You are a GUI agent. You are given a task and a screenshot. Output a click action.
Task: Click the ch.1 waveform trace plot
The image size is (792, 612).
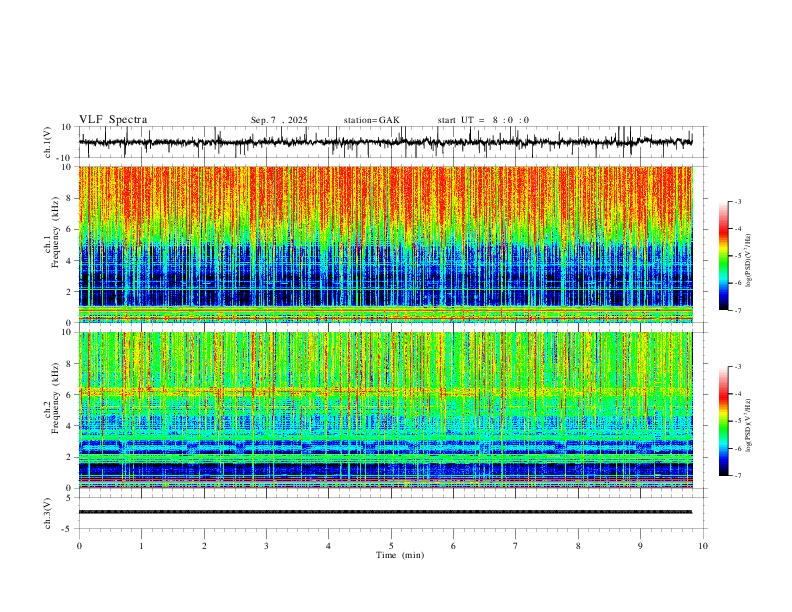pyautogui.click(x=385, y=142)
